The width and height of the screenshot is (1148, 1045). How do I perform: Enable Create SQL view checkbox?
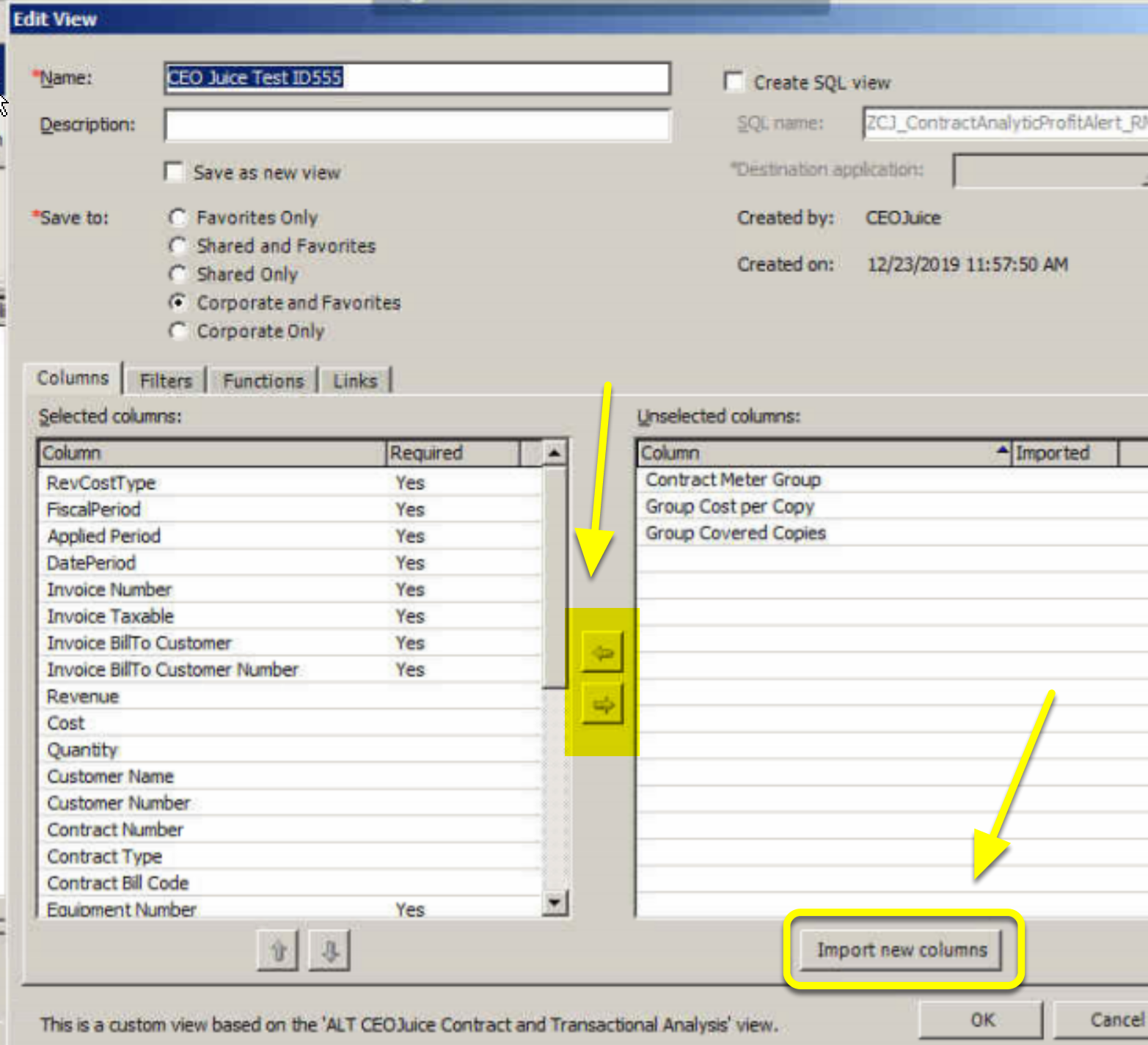tap(734, 81)
